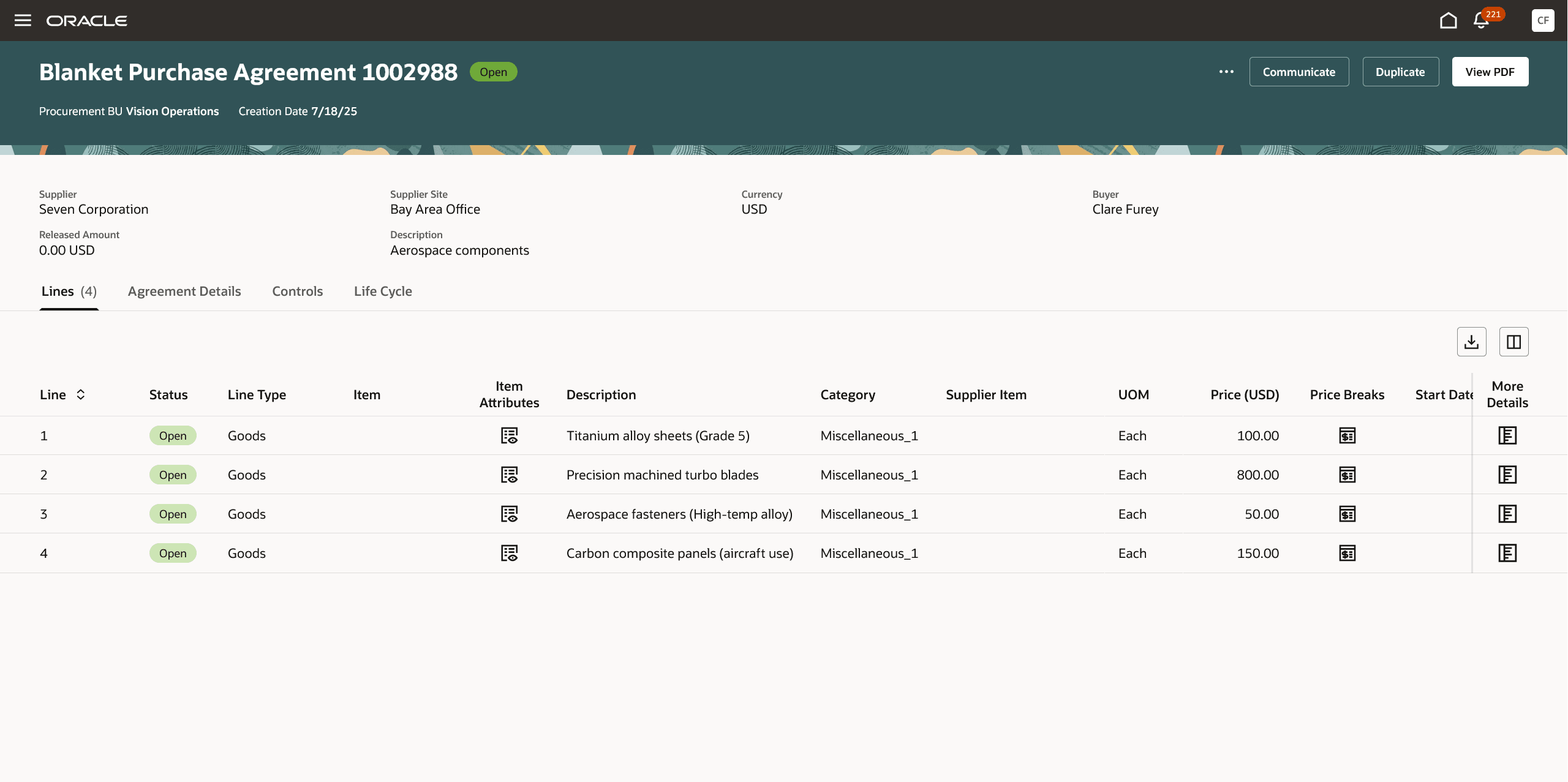Open the Life Cycle tab

383,291
